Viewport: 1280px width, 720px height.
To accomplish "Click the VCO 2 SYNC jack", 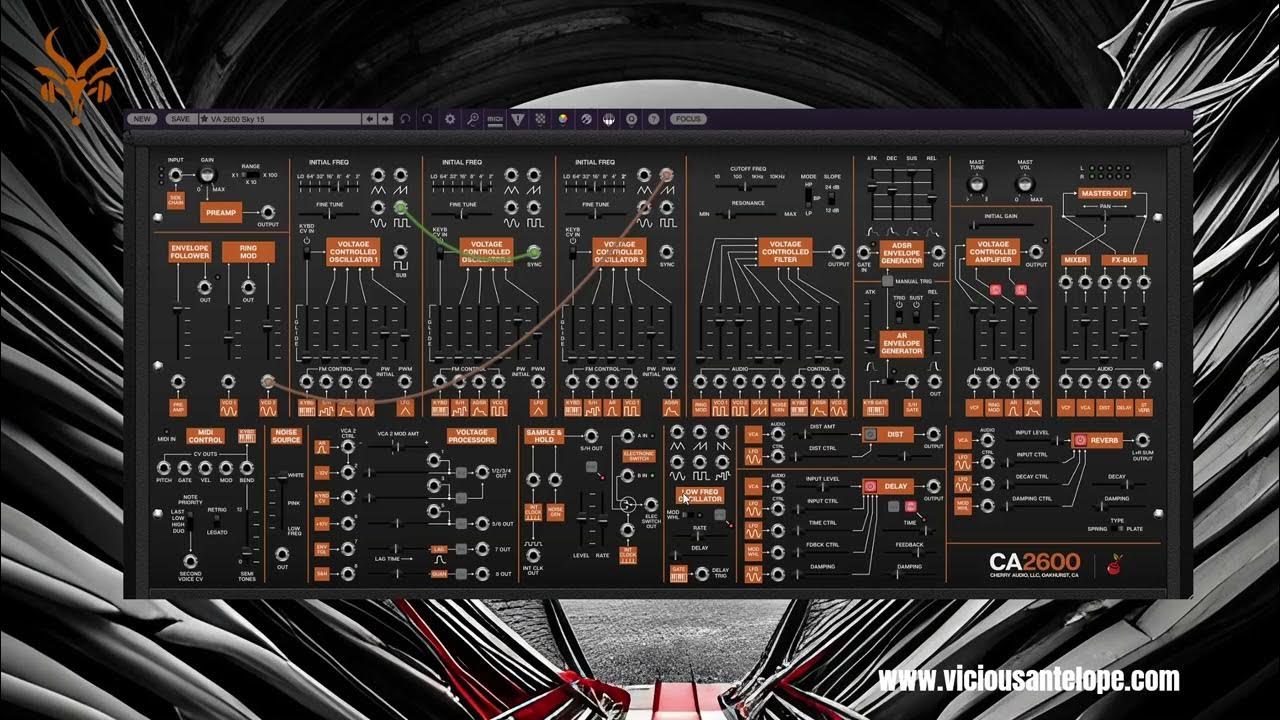I will (534, 253).
